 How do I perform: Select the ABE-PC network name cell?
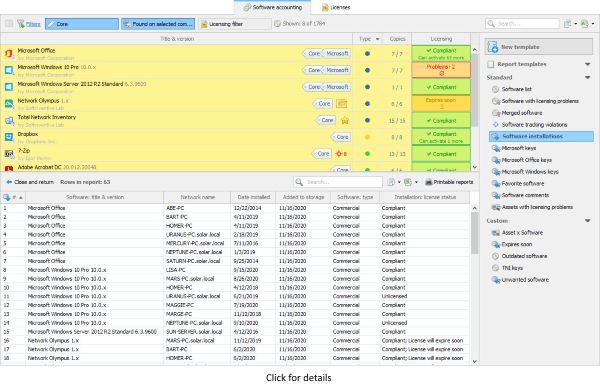tap(197, 208)
